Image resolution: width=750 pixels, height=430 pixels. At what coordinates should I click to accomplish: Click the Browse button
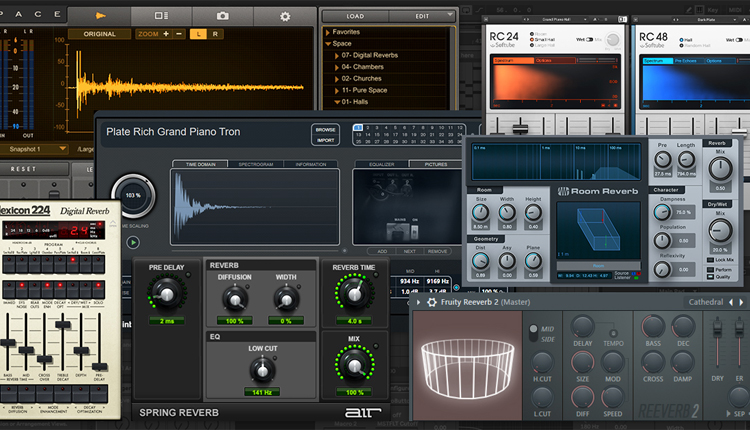[x=326, y=130]
